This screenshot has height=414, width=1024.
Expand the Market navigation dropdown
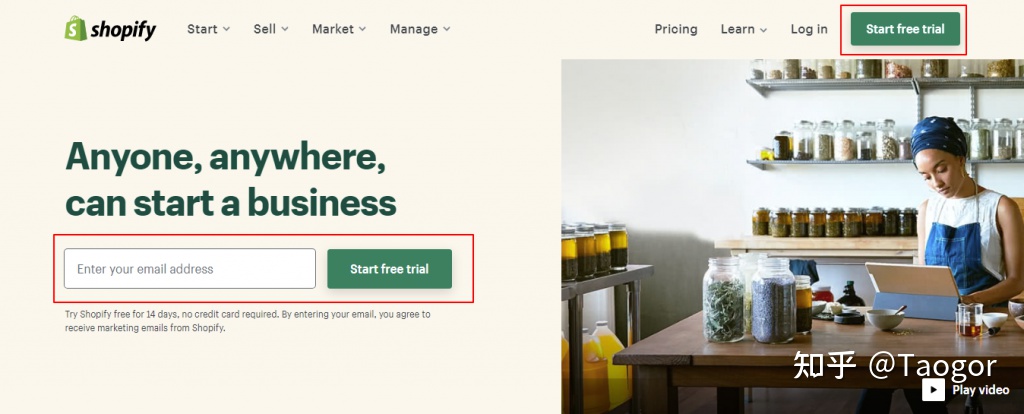(339, 29)
